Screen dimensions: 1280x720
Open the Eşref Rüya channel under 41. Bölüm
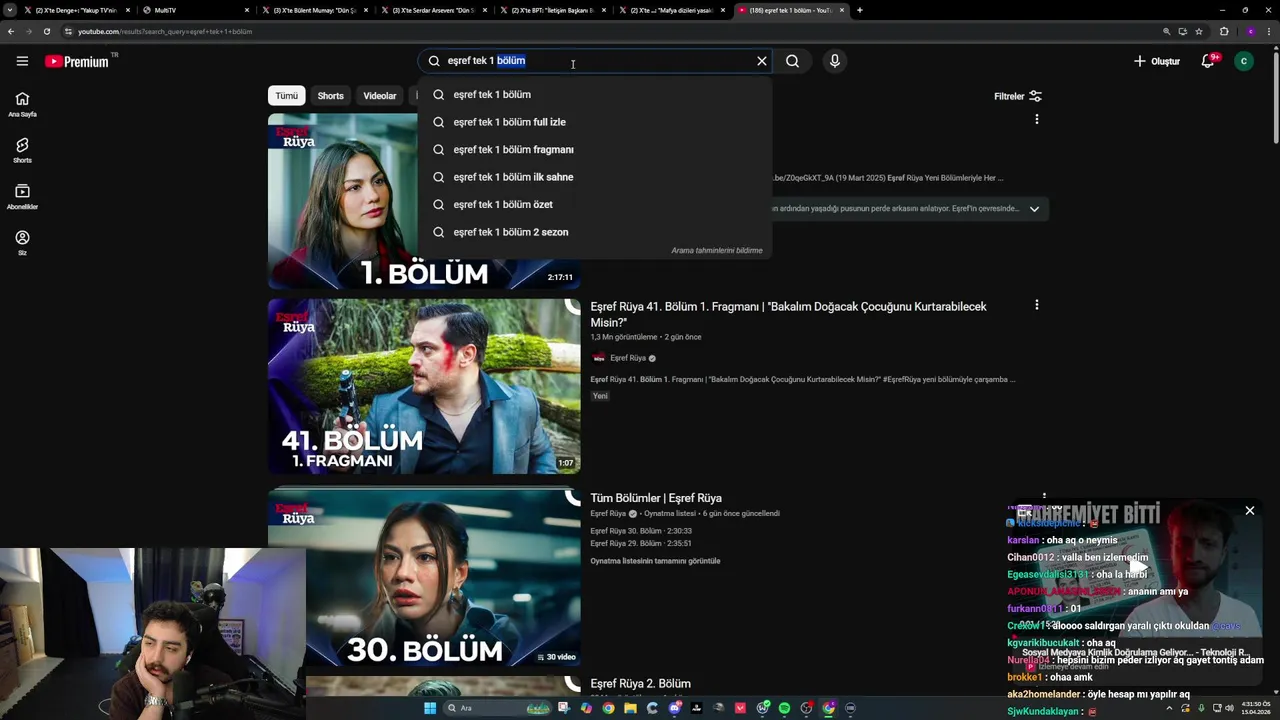(x=628, y=358)
